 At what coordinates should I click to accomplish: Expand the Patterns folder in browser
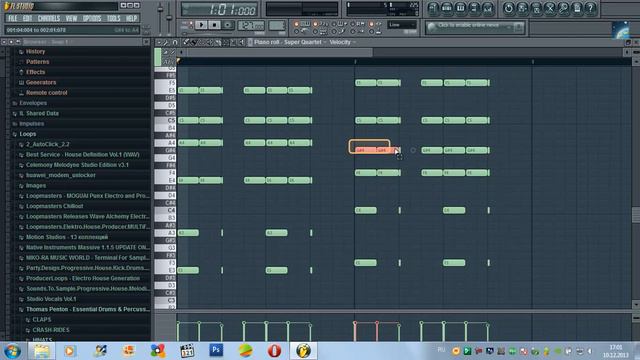point(38,62)
